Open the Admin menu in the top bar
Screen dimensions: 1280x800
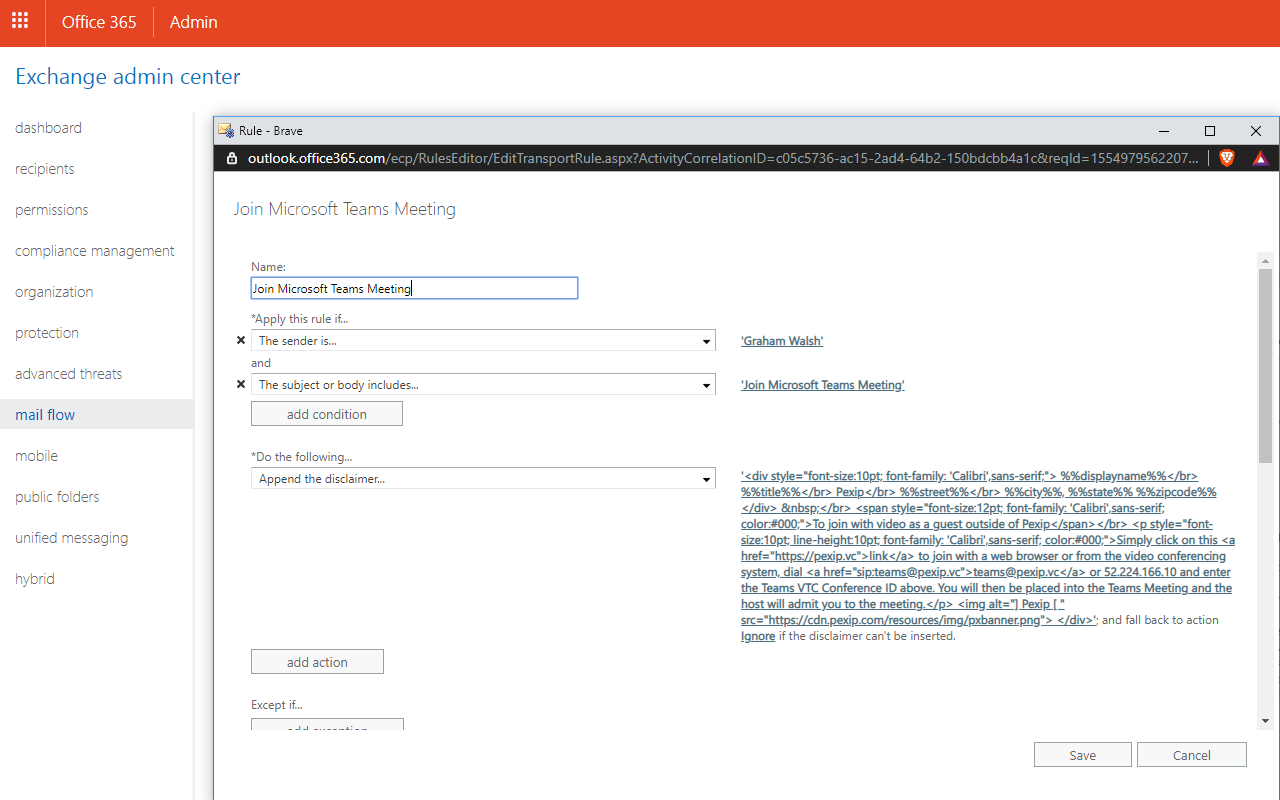(x=193, y=21)
